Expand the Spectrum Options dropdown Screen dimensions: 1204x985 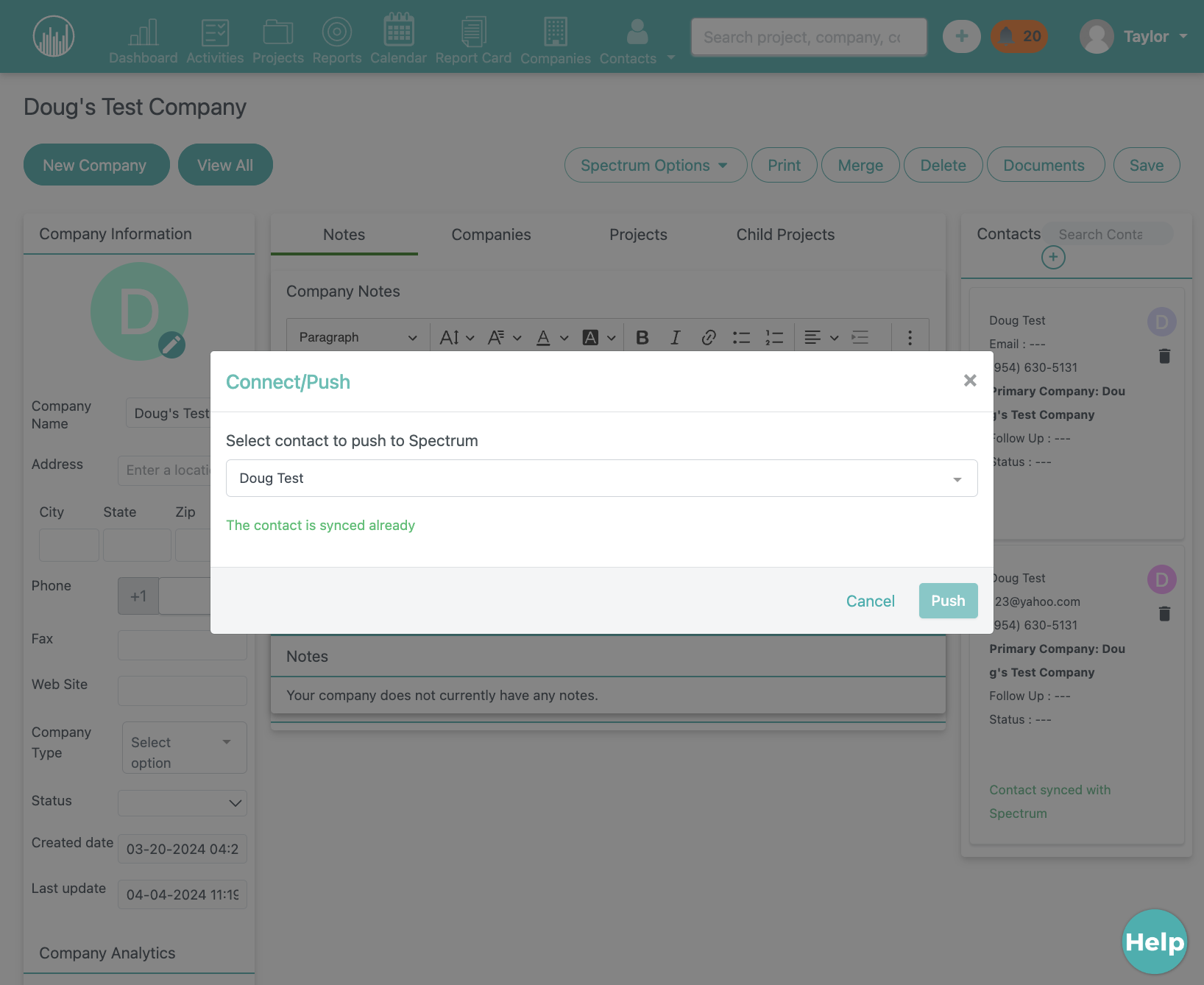[x=656, y=165]
